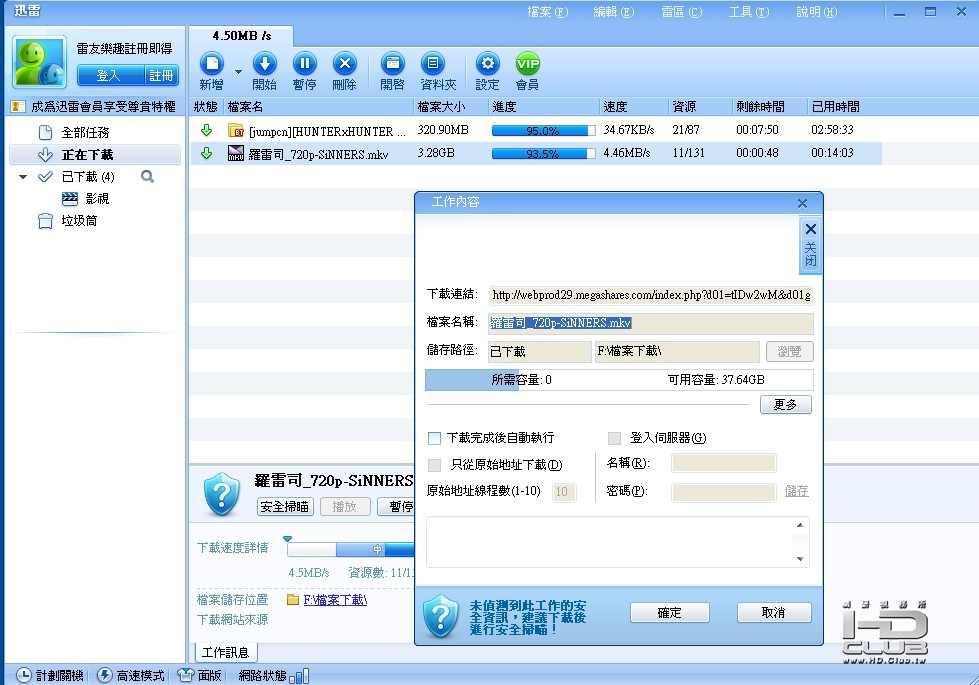The width and height of the screenshot is (979, 685).
Task: Click the 安全掃瞄 button in details panel
Action: point(285,506)
